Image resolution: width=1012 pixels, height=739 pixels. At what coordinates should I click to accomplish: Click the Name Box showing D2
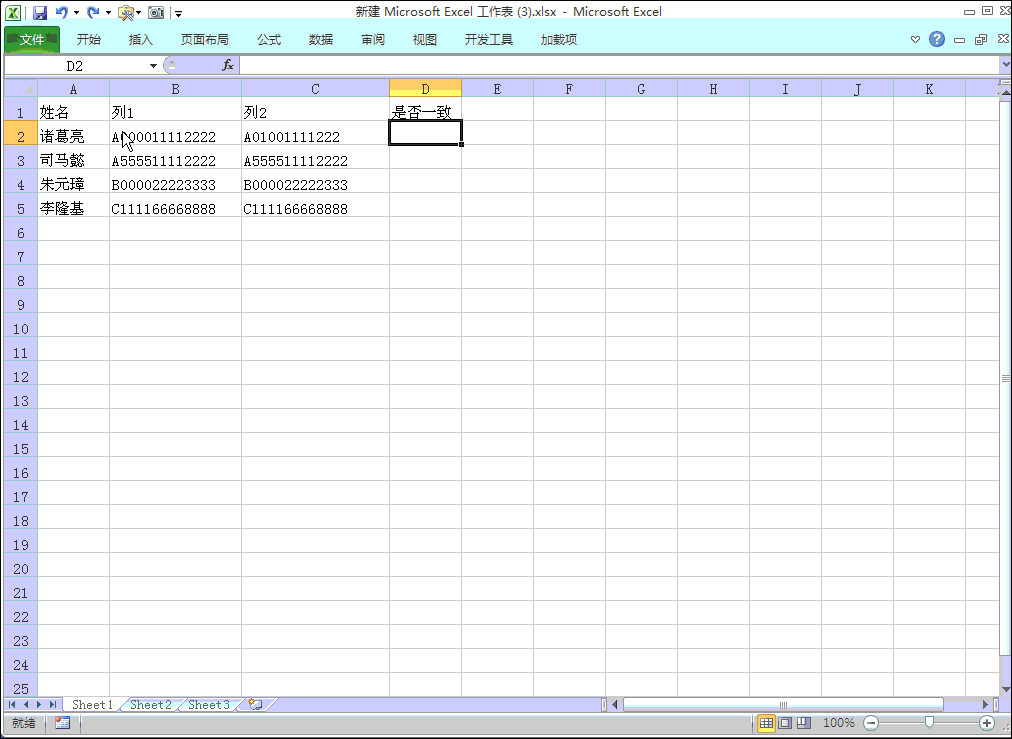click(x=74, y=66)
